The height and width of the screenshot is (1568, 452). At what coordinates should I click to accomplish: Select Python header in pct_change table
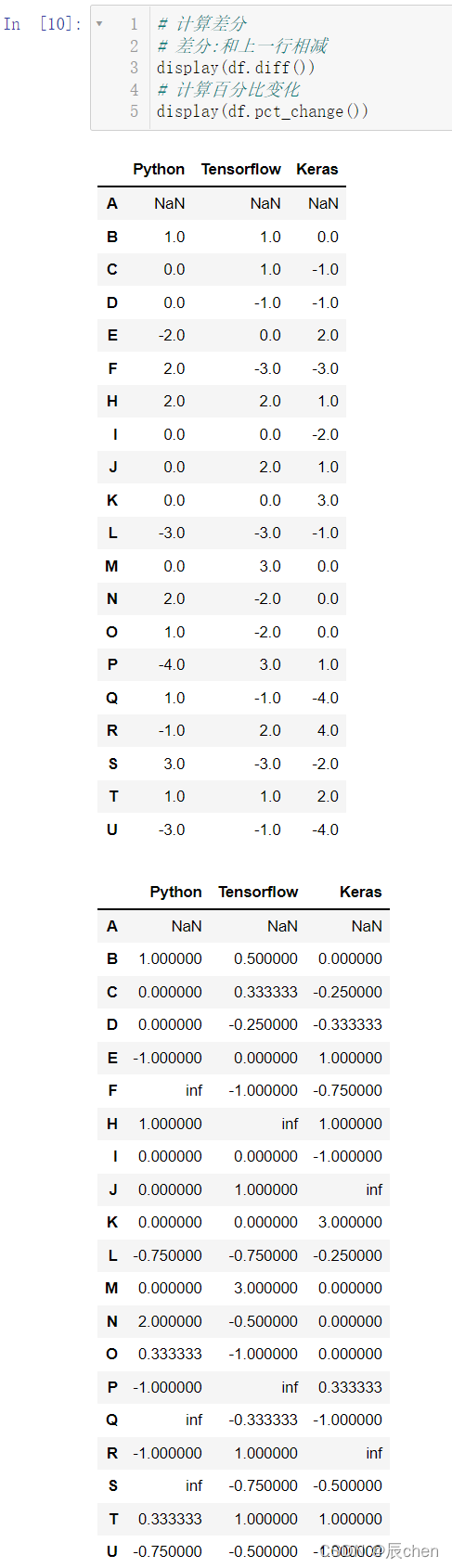click(175, 892)
